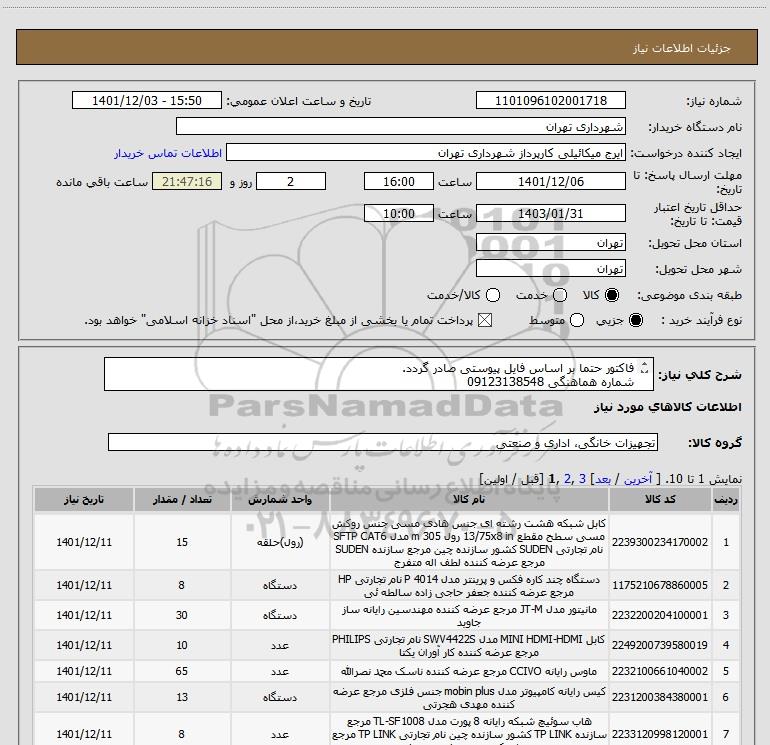Click the JT-M monitor item name
The height and width of the screenshot is (745, 770).
pyautogui.click(x=469, y=616)
